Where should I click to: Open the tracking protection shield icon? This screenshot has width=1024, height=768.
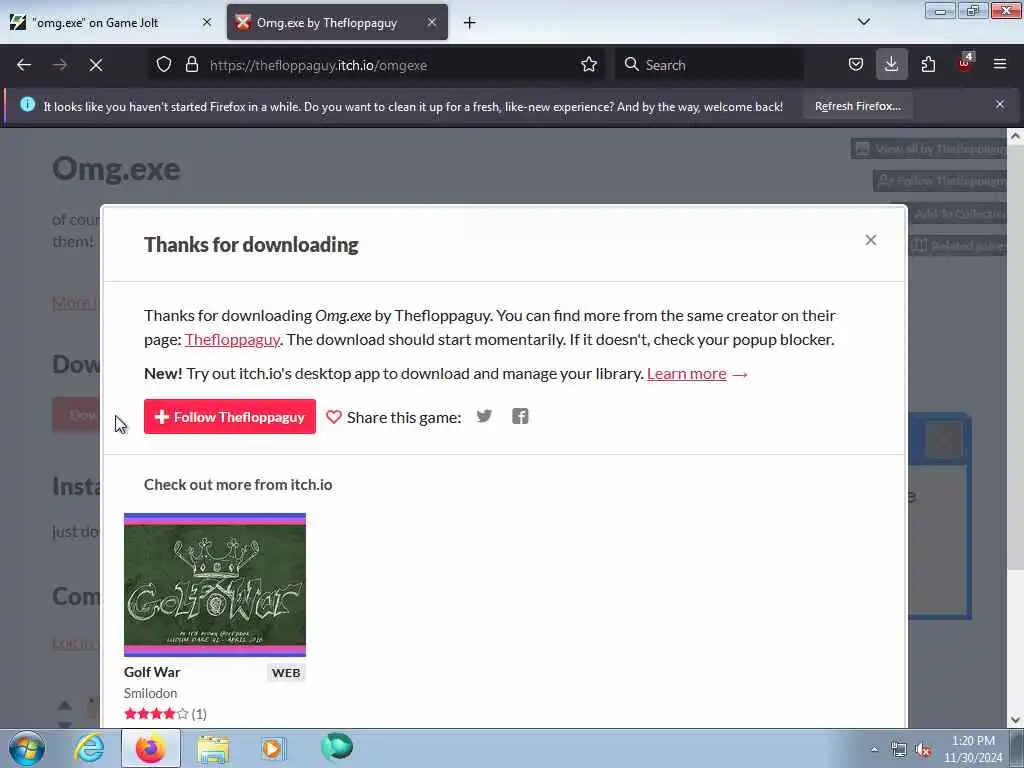tap(164, 65)
